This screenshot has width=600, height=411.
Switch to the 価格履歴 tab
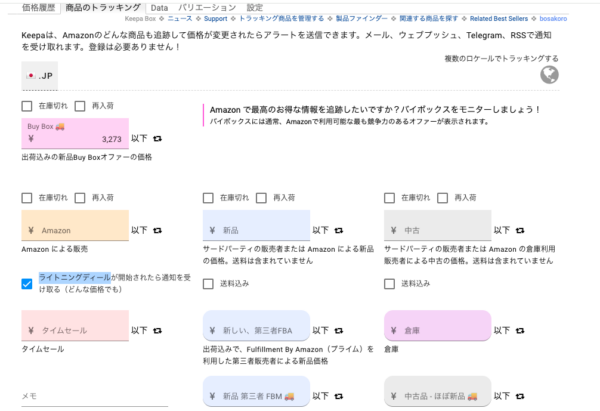click(x=29, y=7)
